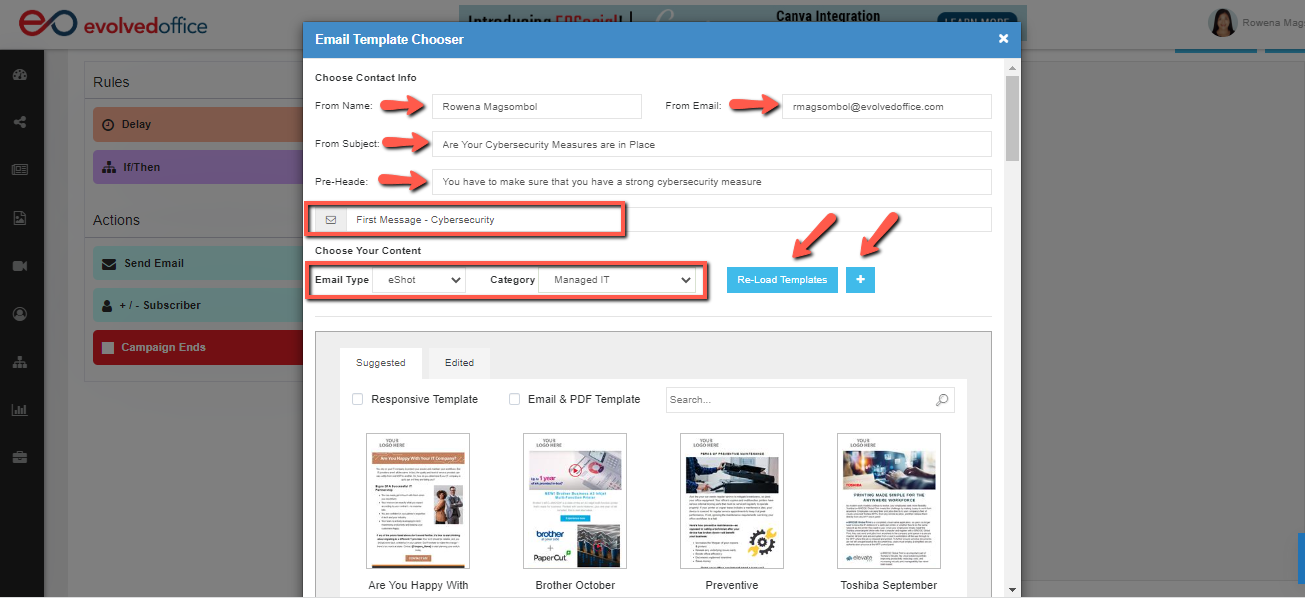Click the From Name field

point(537,106)
